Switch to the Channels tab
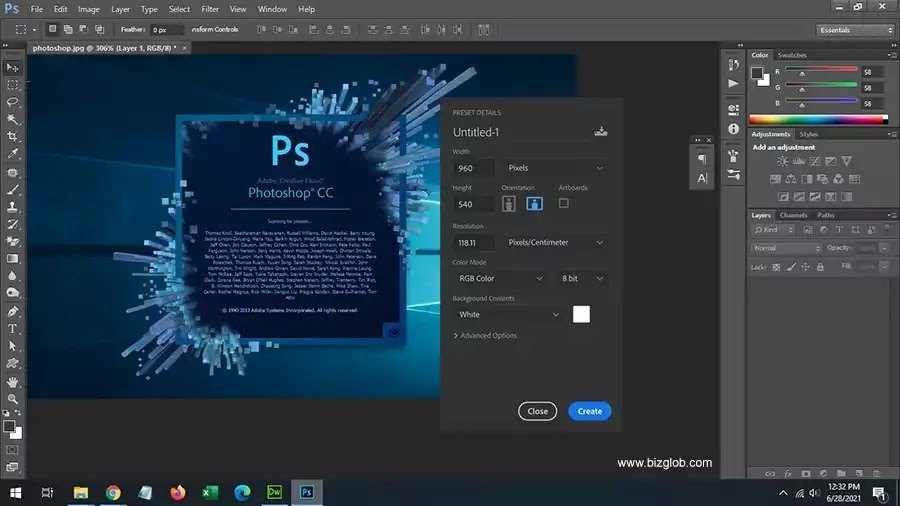Viewport: 900px width, 506px height. click(793, 215)
